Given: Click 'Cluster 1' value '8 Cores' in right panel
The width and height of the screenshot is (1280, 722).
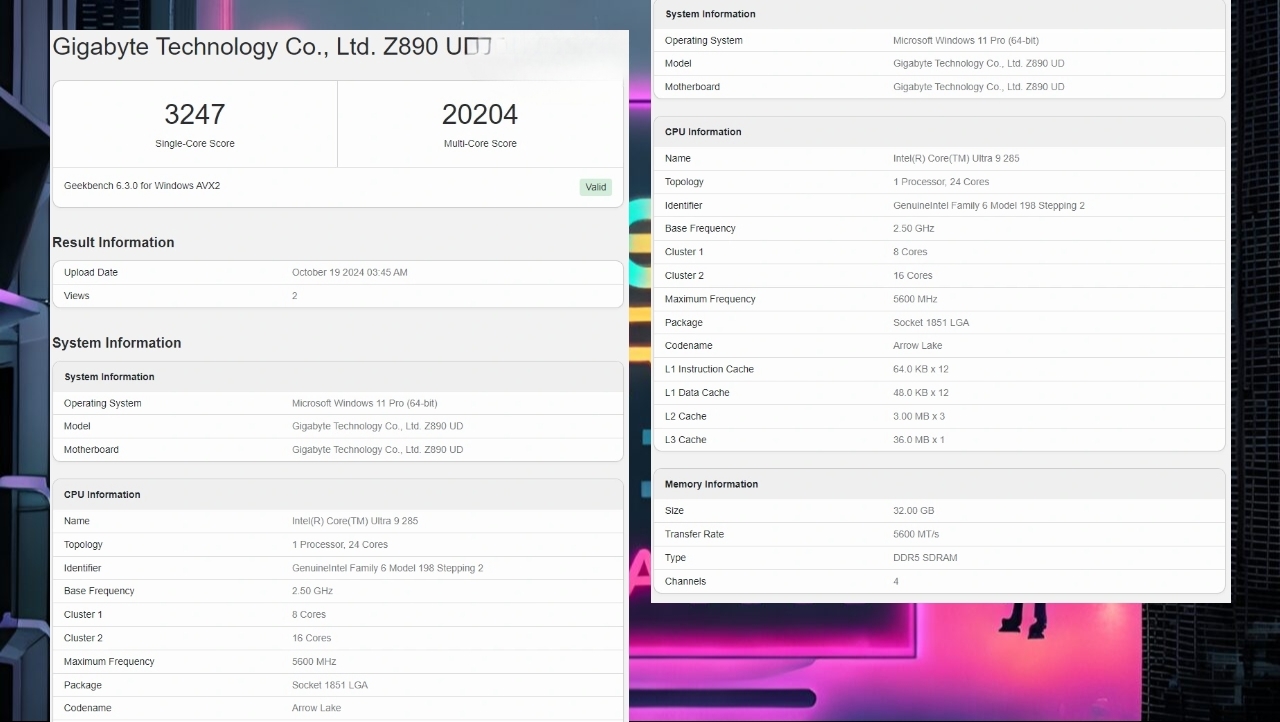Looking at the screenshot, I should coord(910,252).
